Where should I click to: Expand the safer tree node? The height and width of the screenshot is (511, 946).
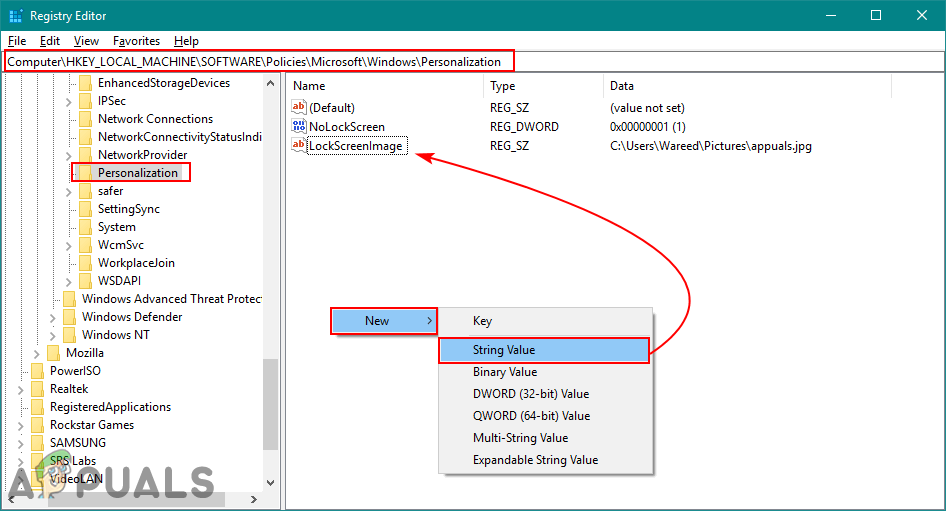(69, 192)
